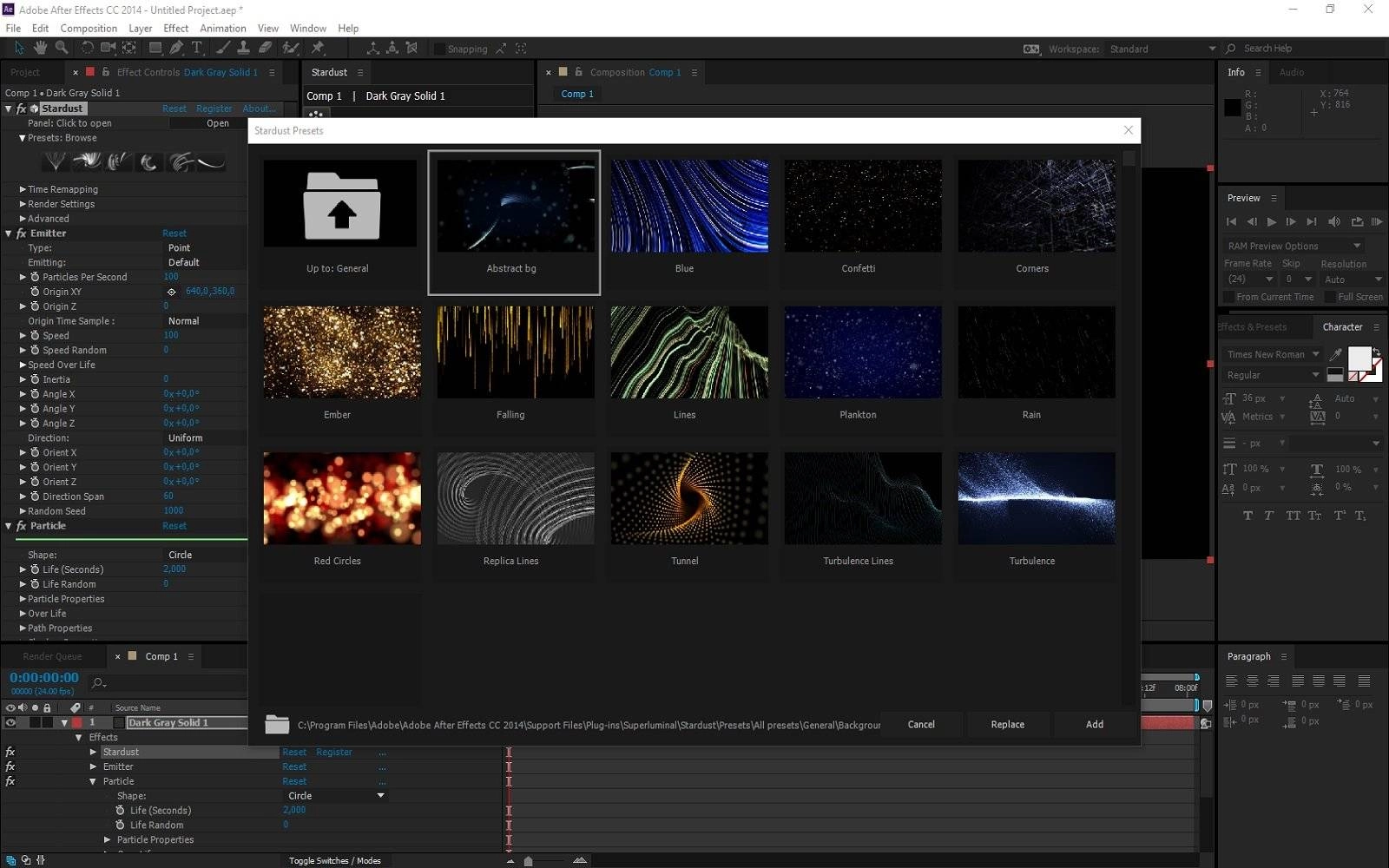1389x868 pixels.
Task: Select the Rectangle shape tool
Action: pyautogui.click(x=155, y=48)
